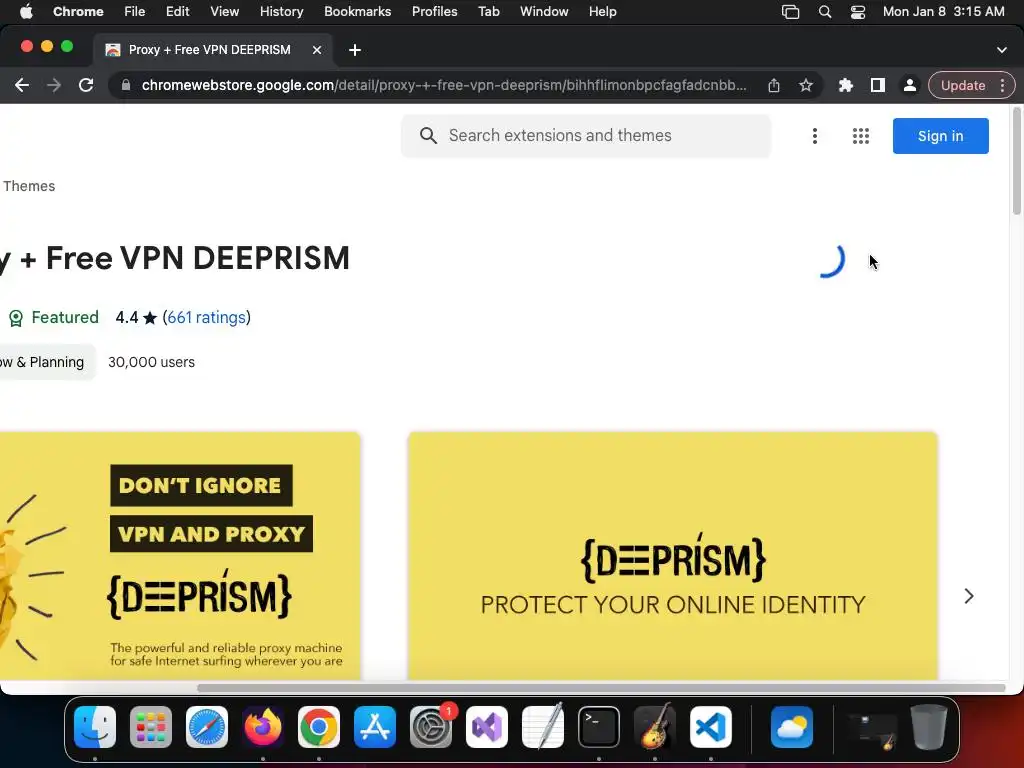The image size is (1024, 768).
Task: Open Trash in the Dock
Action: [x=929, y=727]
